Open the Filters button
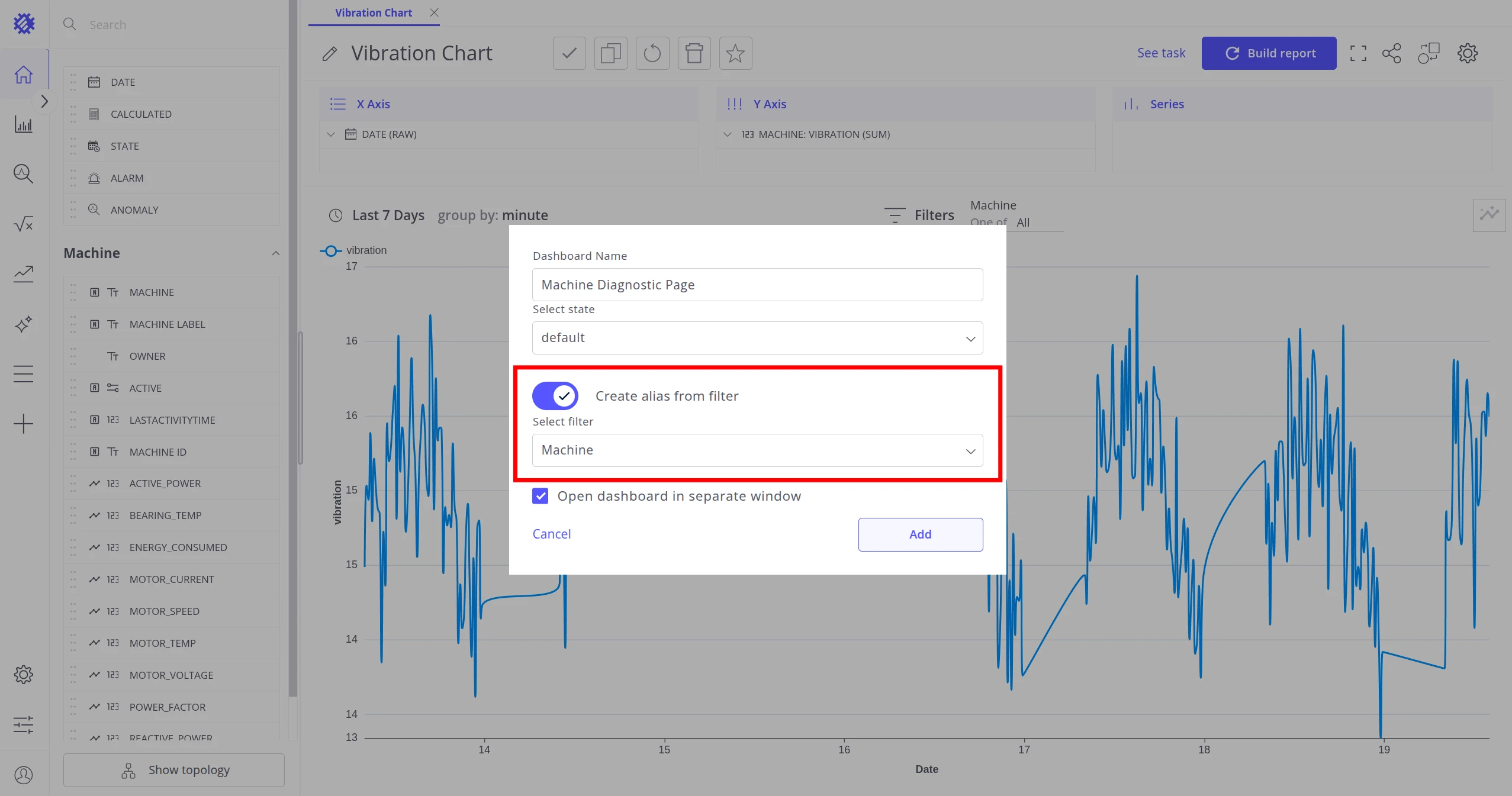 [919, 215]
